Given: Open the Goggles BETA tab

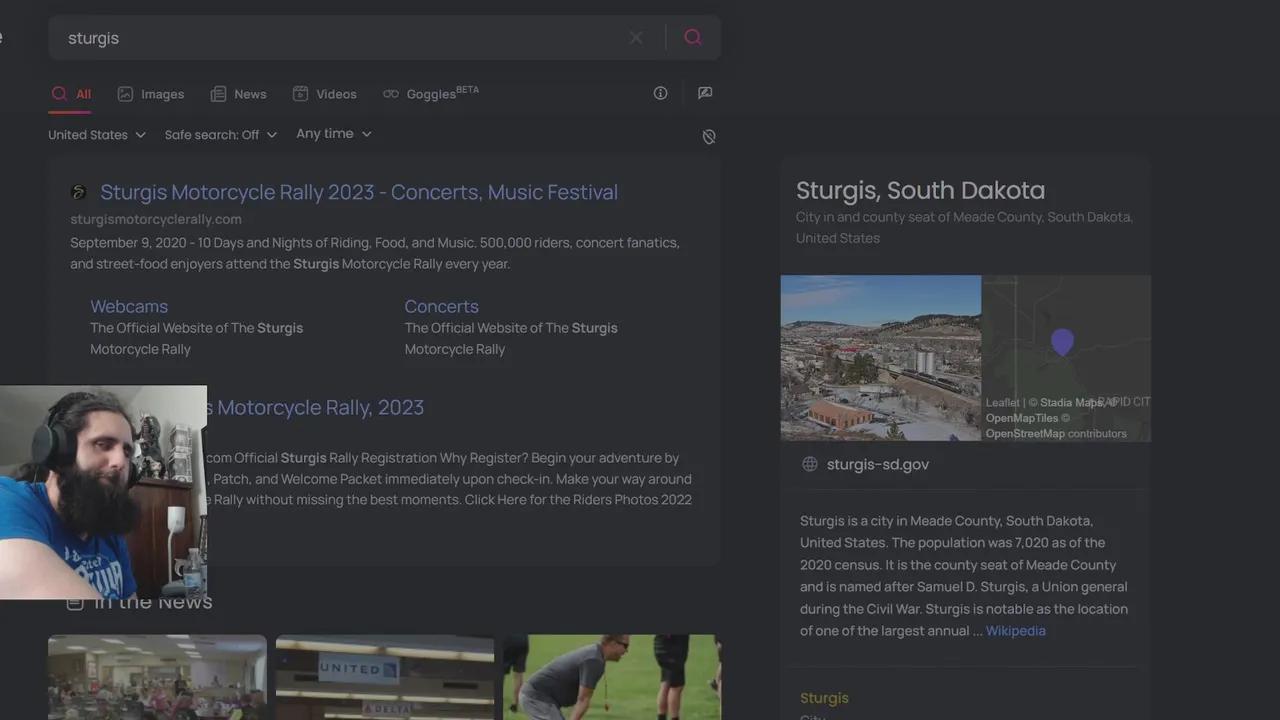Looking at the screenshot, I should (430, 93).
